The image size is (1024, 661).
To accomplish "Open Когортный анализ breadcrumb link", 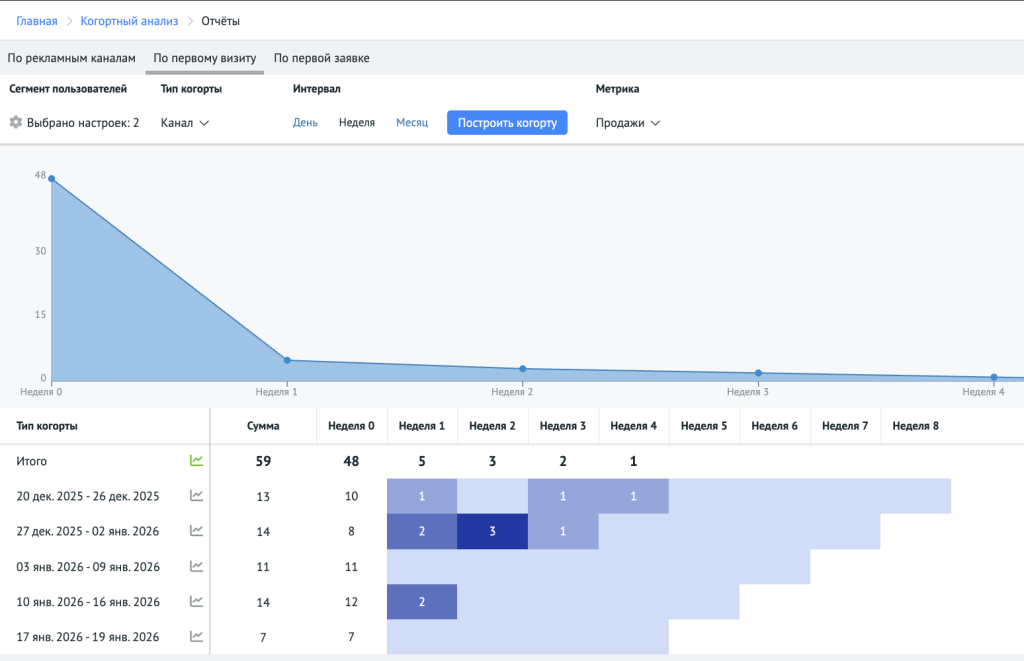I will (129, 21).
